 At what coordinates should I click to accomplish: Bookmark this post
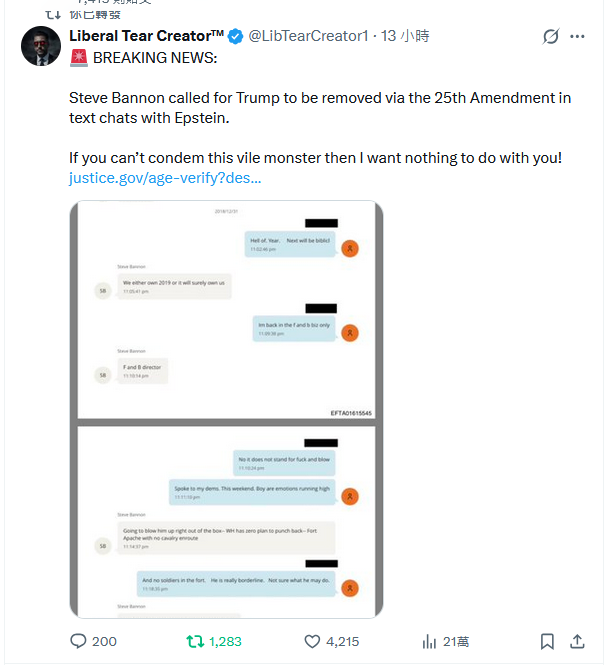tap(547, 641)
